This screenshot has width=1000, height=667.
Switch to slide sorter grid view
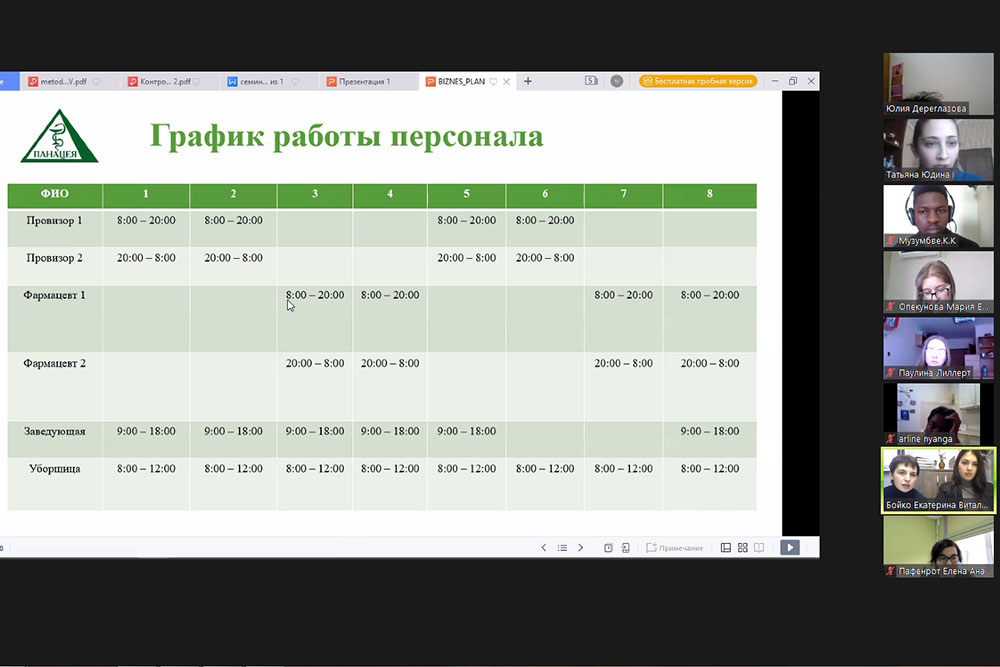(742, 548)
